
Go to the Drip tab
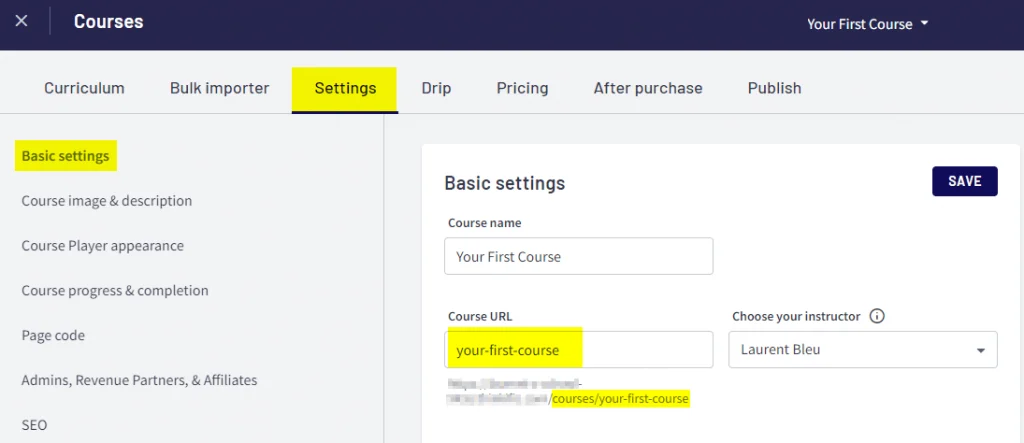[x=436, y=88]
